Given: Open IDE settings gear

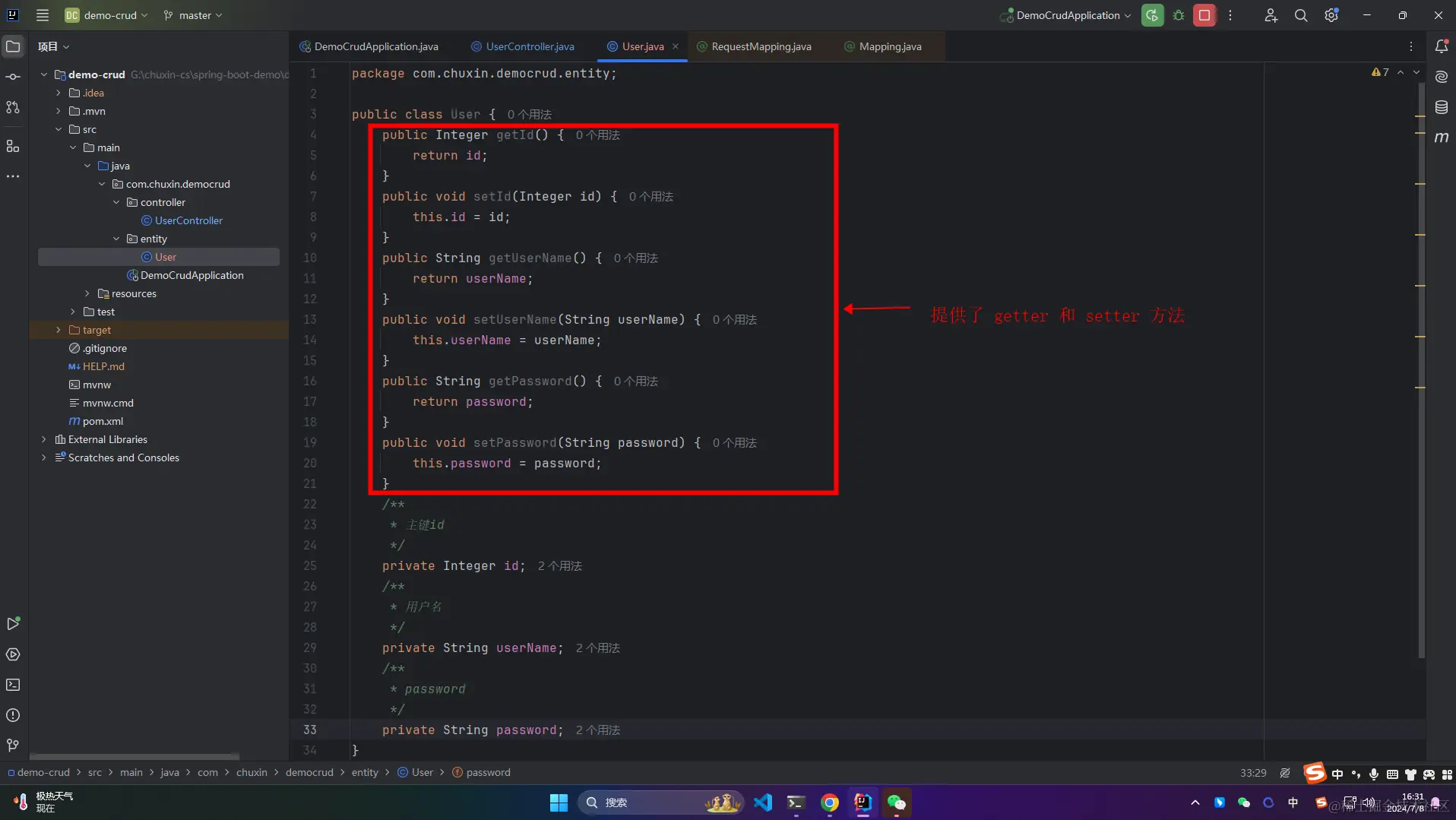Looking at the screenshot, I should coord(1331,15).
